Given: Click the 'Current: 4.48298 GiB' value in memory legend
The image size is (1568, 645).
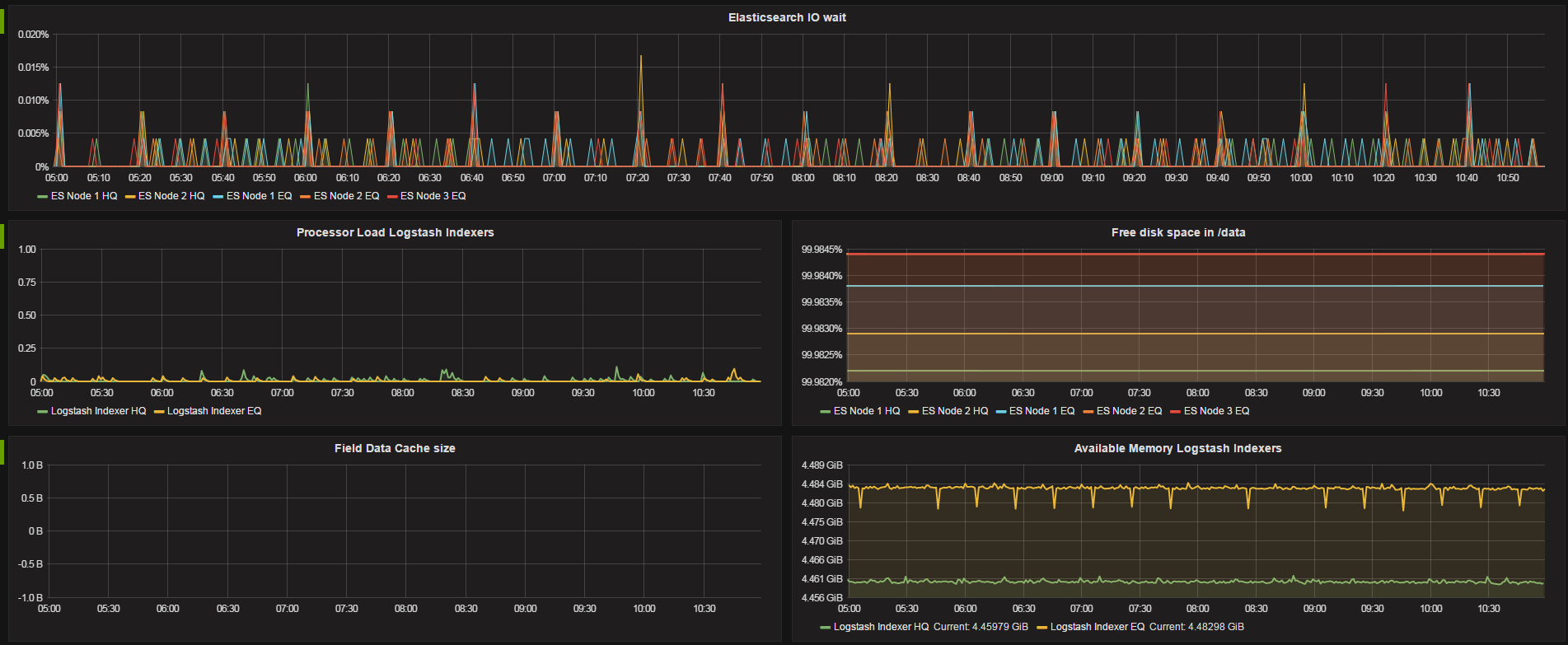Looking at the screenshot, I should click(1196, 627).
